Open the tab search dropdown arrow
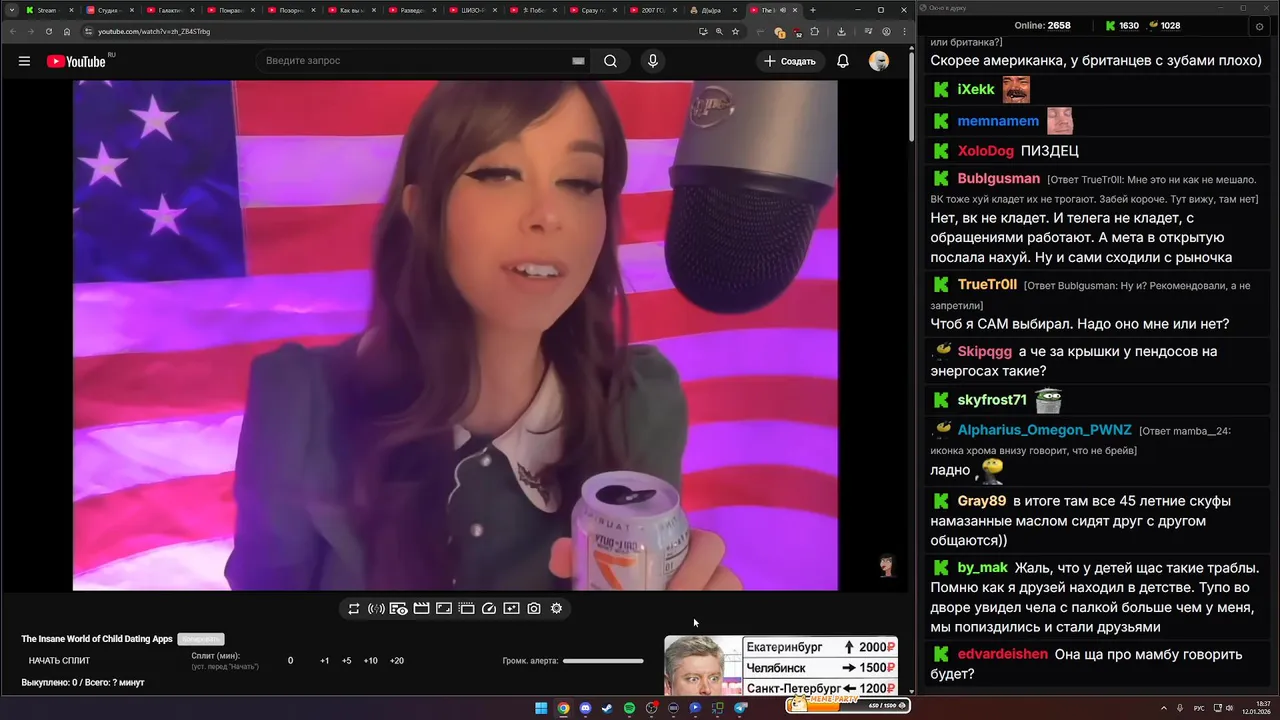The width and height of the screenshot is (1280, 720). [11, 10]
